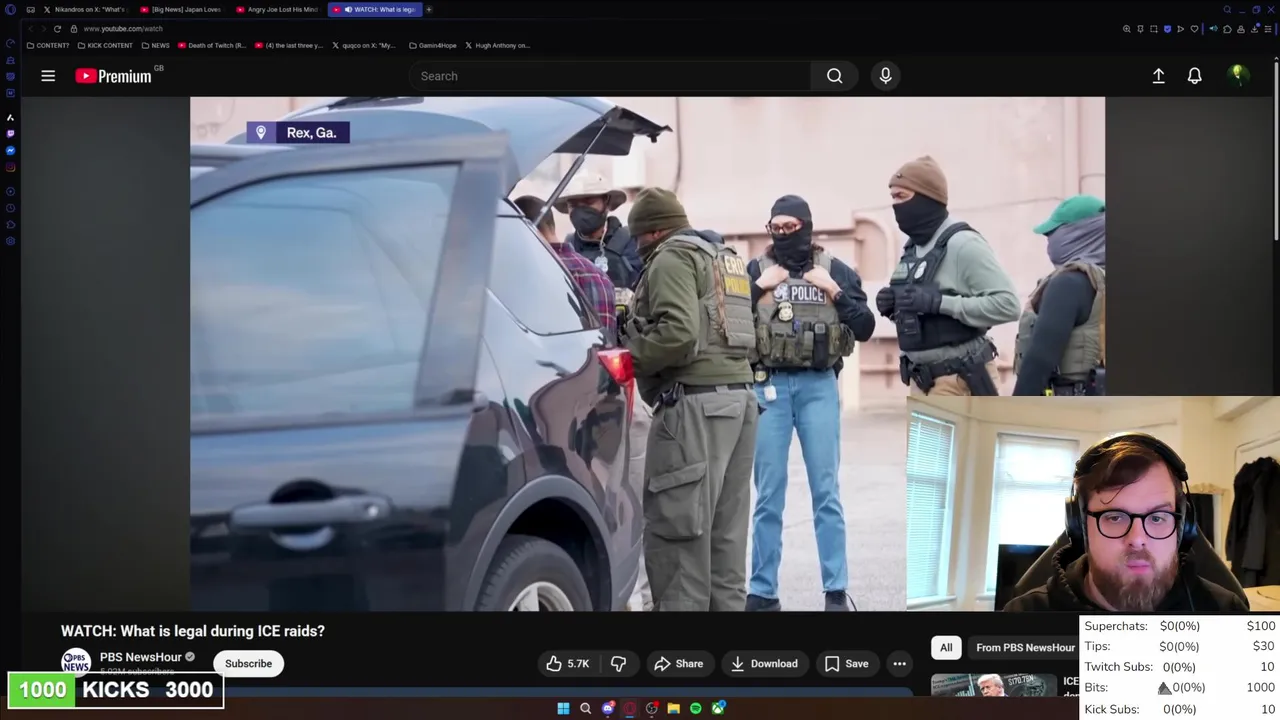This screenshot has height=720, width=1280.
Task: Open the Opera ad blocker shield
Action: pyautogui.click(x=1167, y=29)
